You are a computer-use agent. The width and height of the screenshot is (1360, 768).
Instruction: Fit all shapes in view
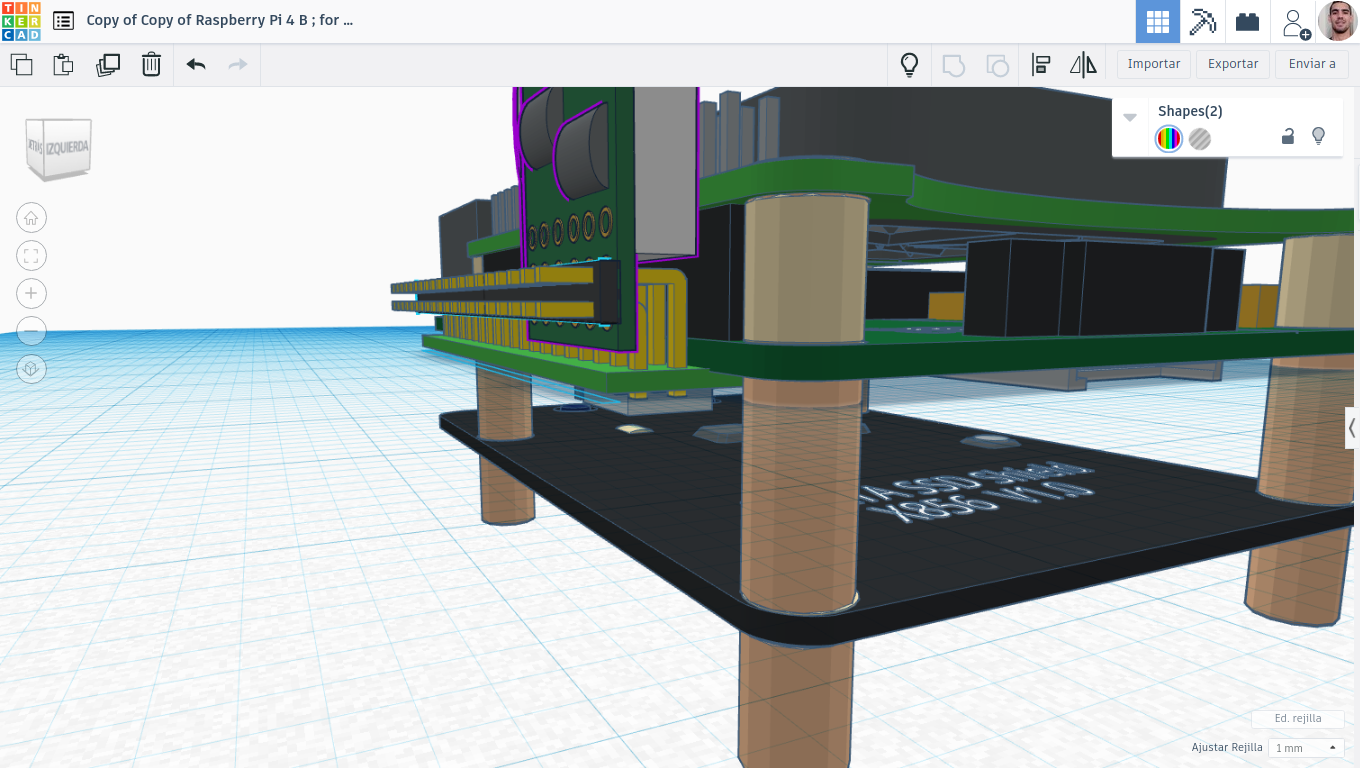[x=31, y=255]
